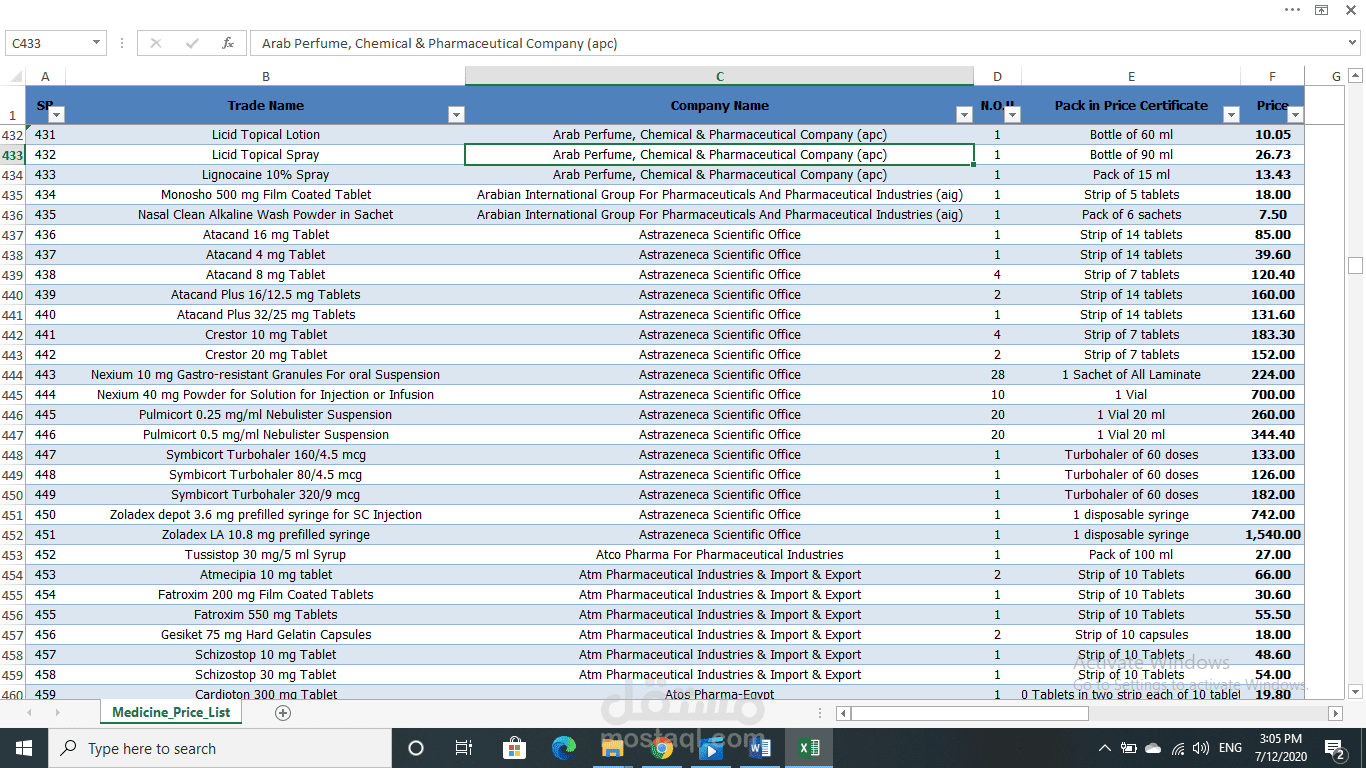1366x768 pixels.
Task: Click the volume speaker tray icon
Action: coord(1200,748)
